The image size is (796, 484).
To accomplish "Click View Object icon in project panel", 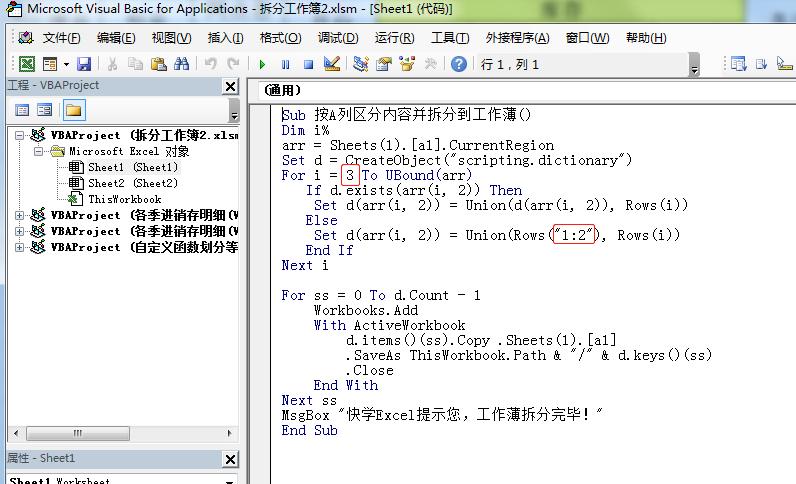I will (x=45, y=109).
